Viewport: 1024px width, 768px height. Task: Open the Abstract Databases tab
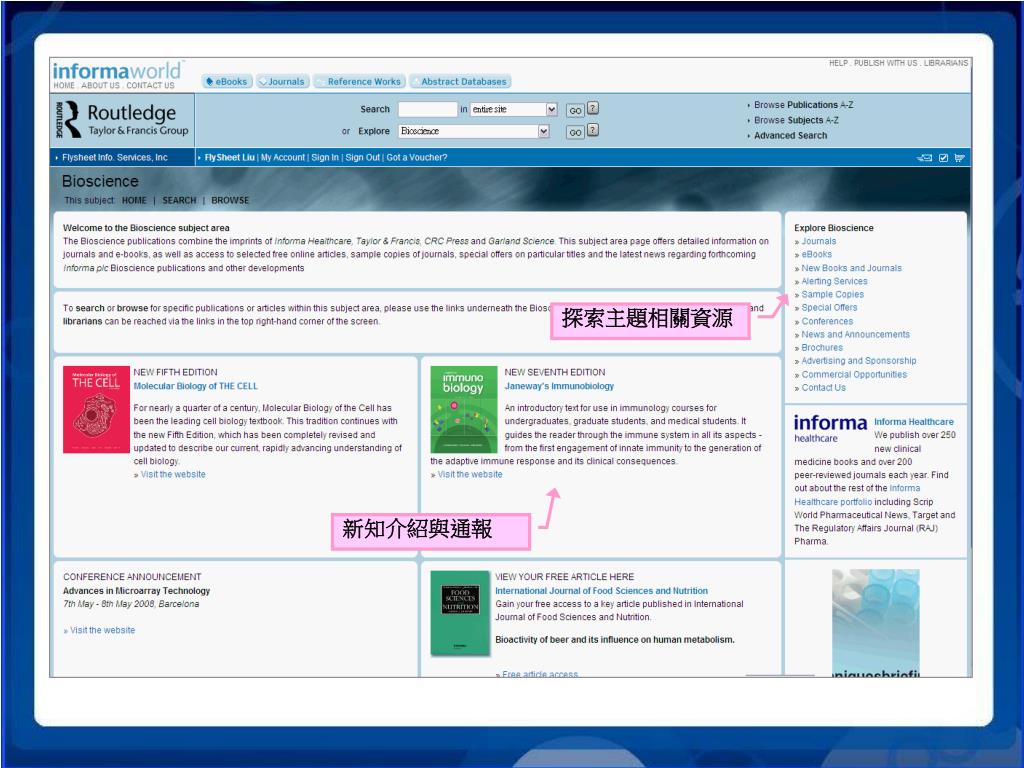click(x=460, y=82)
